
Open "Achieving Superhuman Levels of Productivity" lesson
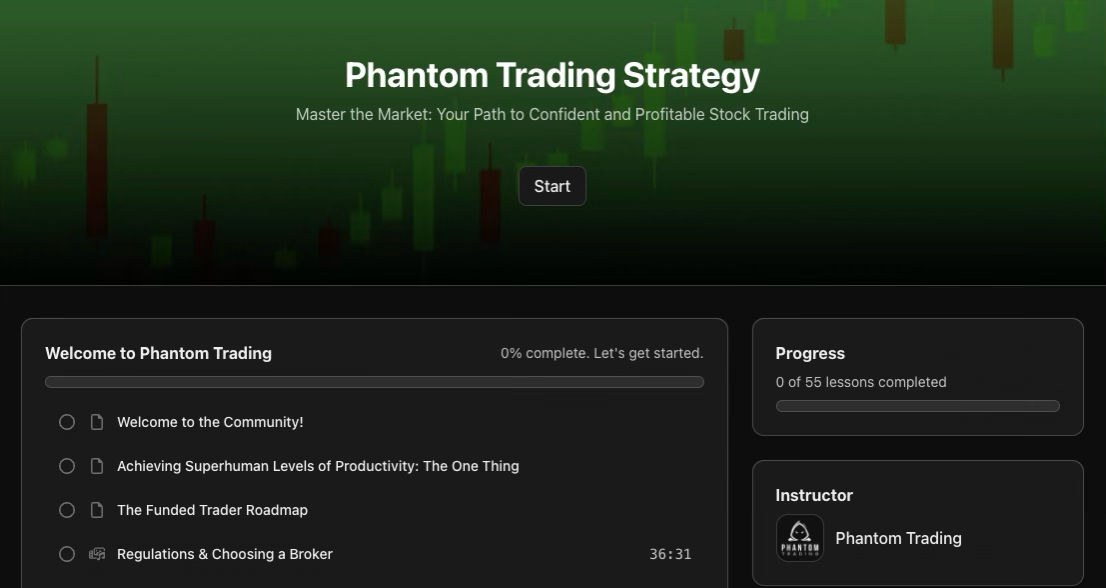tap(318, 466)
